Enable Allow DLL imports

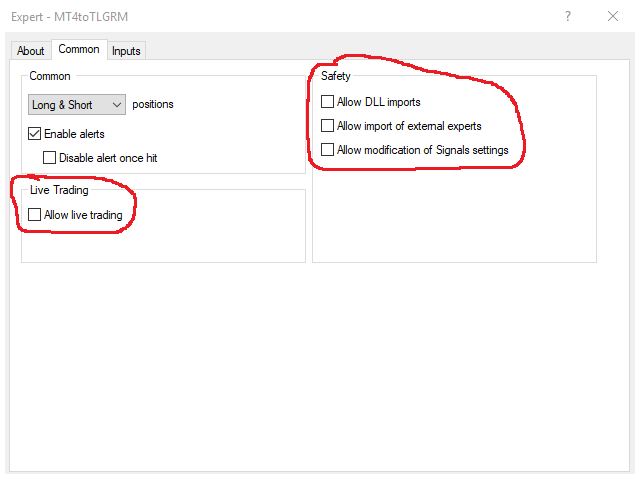point(327,101)
